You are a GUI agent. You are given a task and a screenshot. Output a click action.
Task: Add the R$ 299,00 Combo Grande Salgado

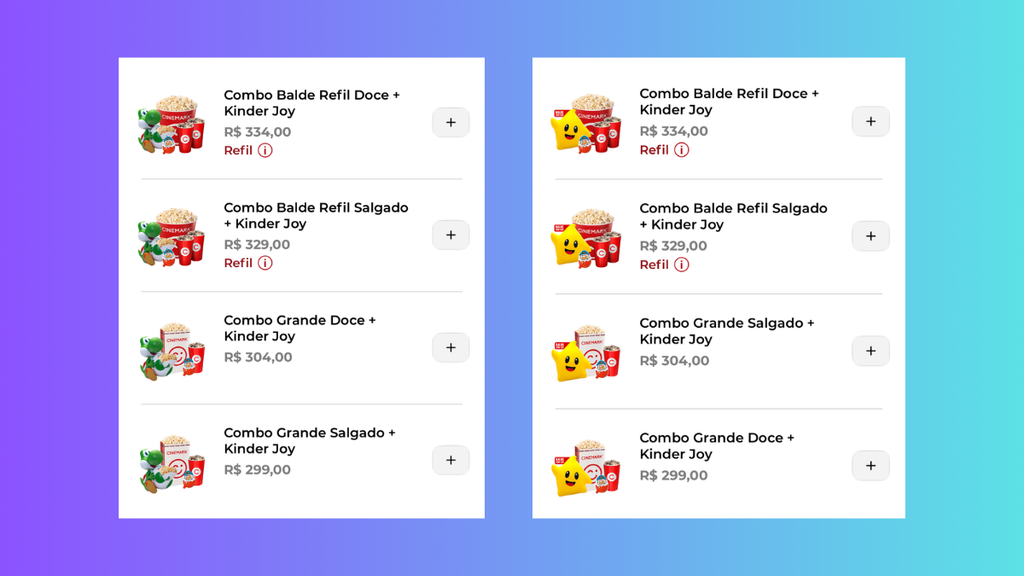pos(450,460)
